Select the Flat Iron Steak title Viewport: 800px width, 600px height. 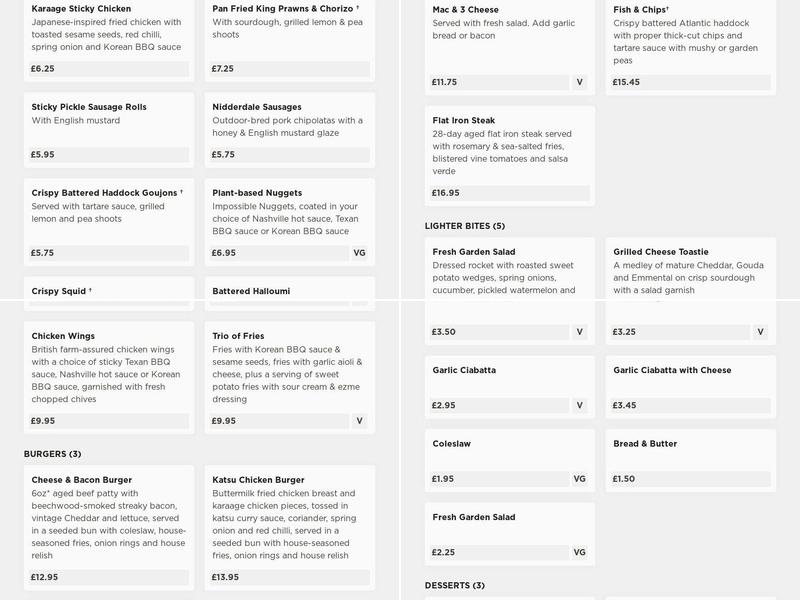[464, 121]
